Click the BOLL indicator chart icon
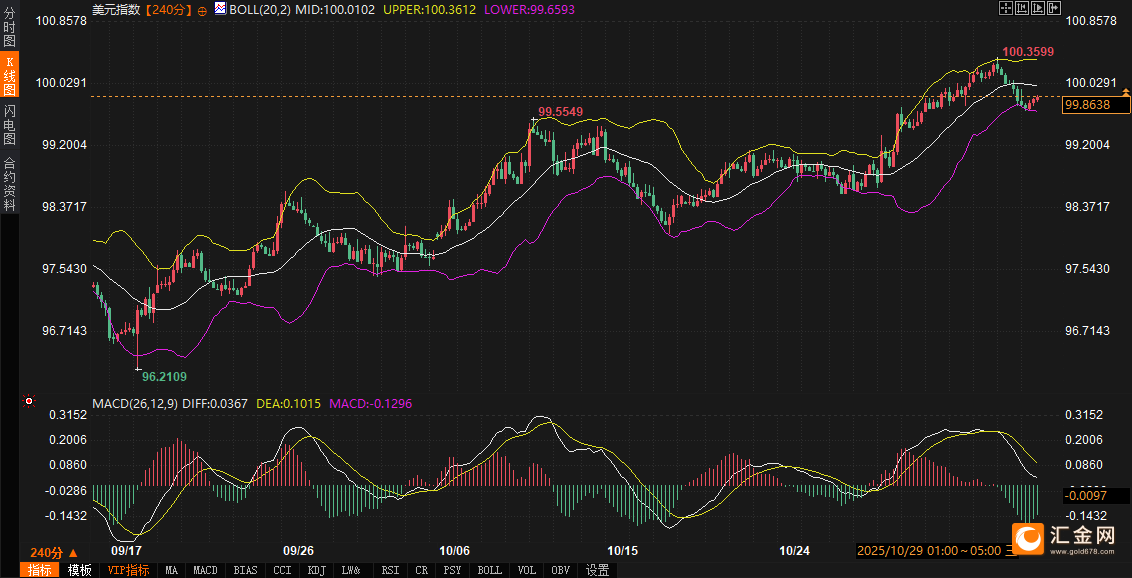 tap(220, 9)
